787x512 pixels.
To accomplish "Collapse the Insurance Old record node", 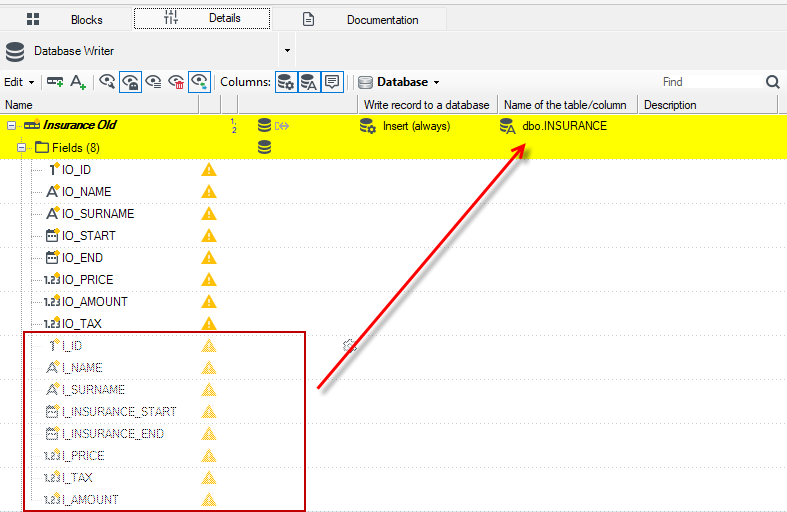I will [11, 125].
